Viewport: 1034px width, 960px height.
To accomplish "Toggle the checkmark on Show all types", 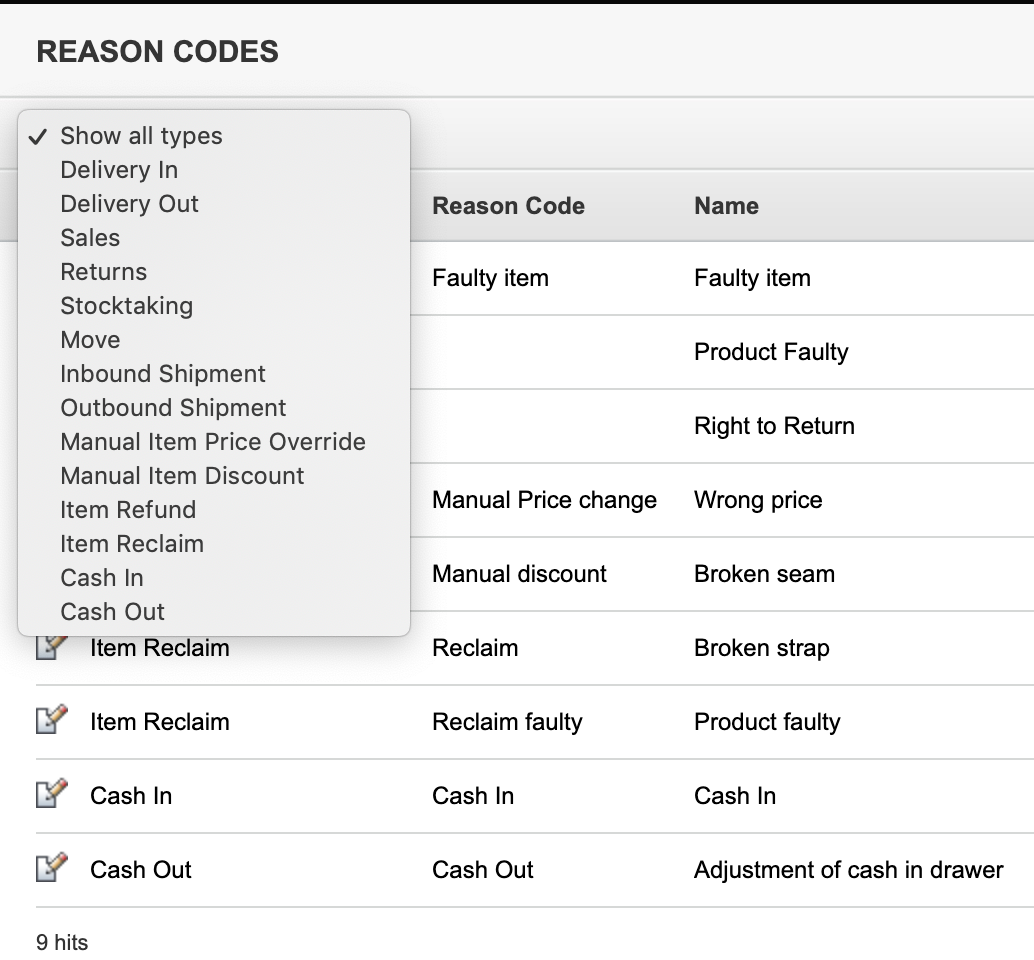I will coord(141,136).
